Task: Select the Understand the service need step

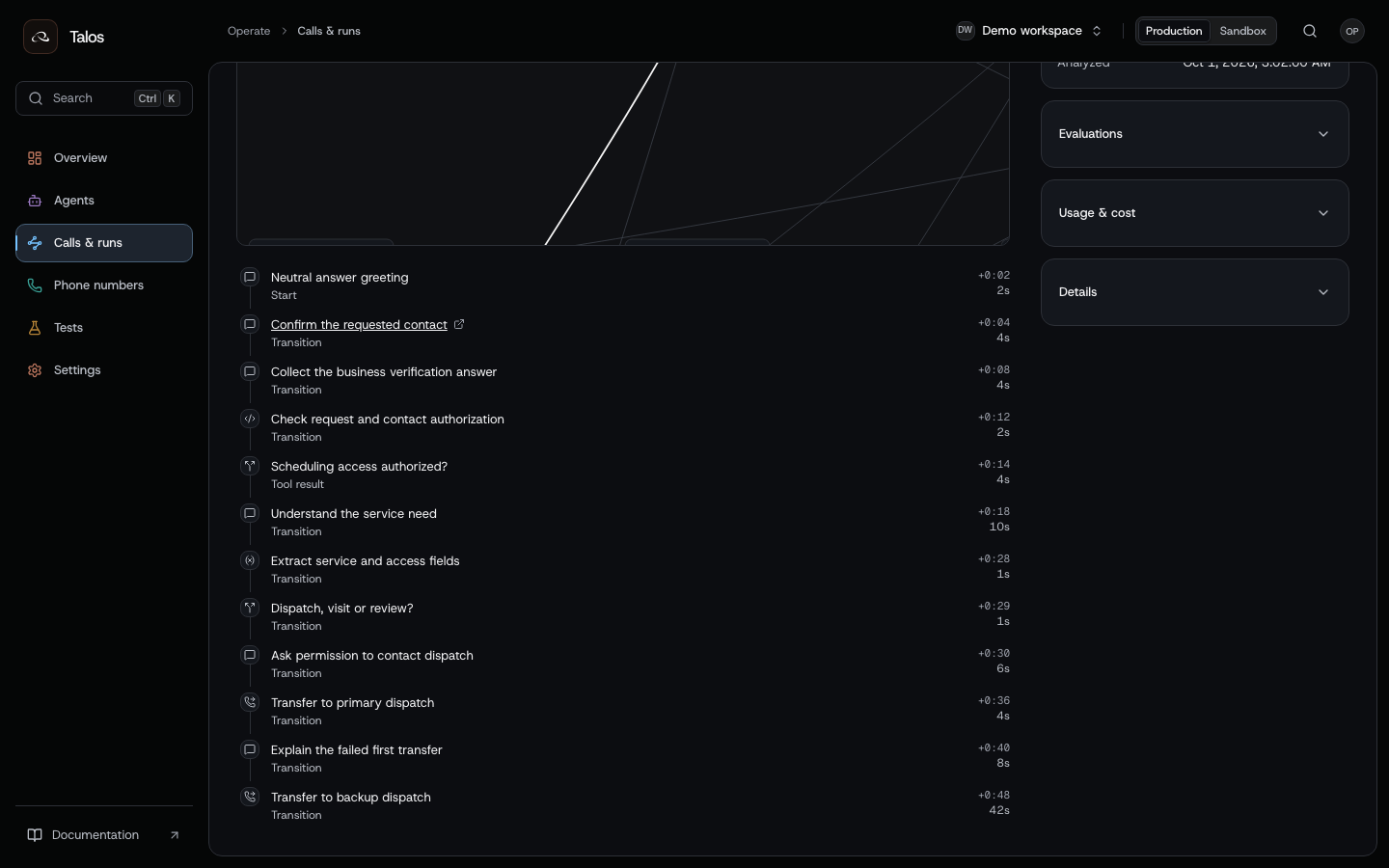Action: (624, 522)
